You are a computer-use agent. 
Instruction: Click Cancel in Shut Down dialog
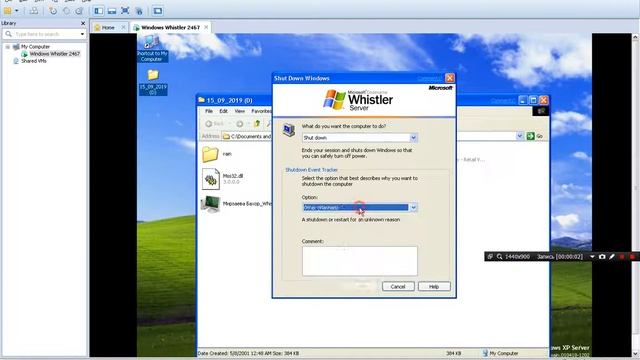coord(398,287)
